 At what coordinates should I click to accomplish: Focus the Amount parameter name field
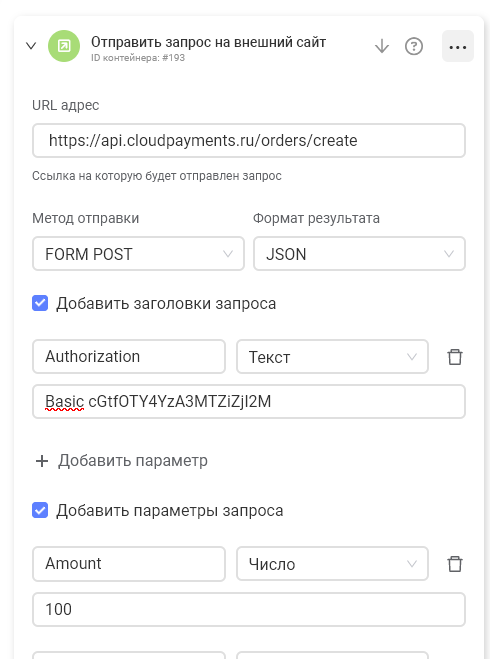[x=129, y=564]
